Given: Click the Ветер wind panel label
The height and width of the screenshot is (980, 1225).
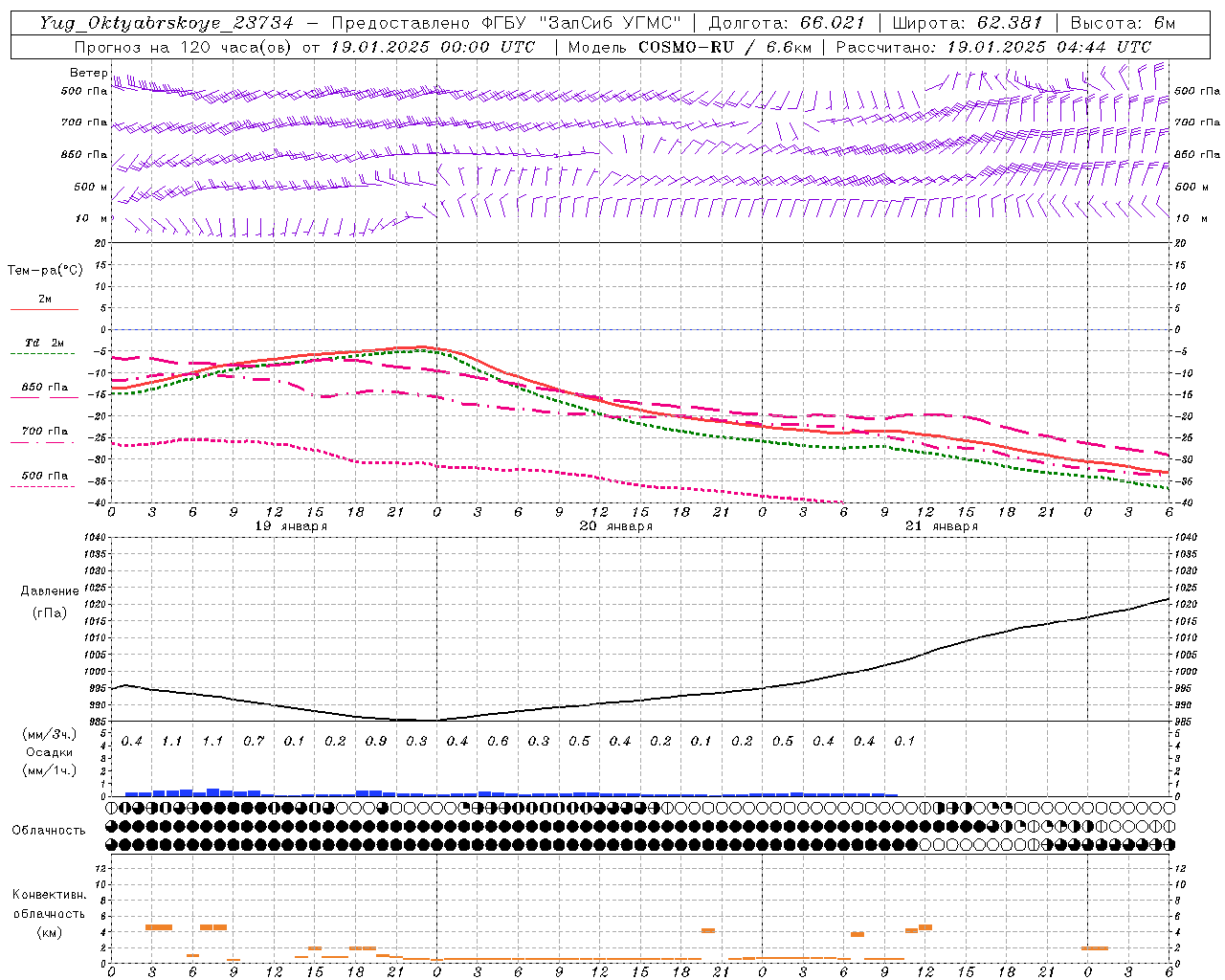Looking at the screenshot, I should pyautogui.click(x=89, y=73).
